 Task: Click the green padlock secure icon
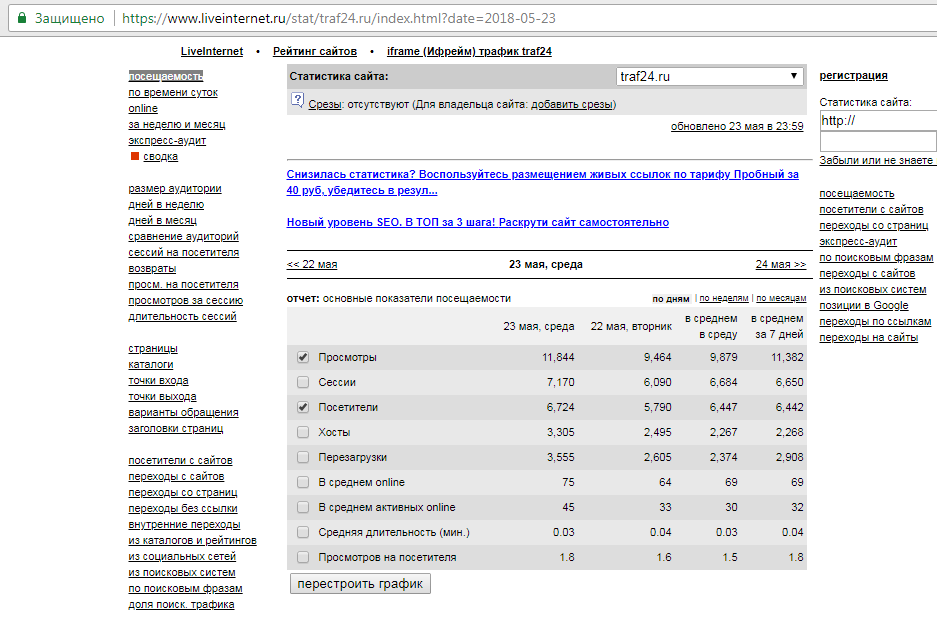pos(21,18)
